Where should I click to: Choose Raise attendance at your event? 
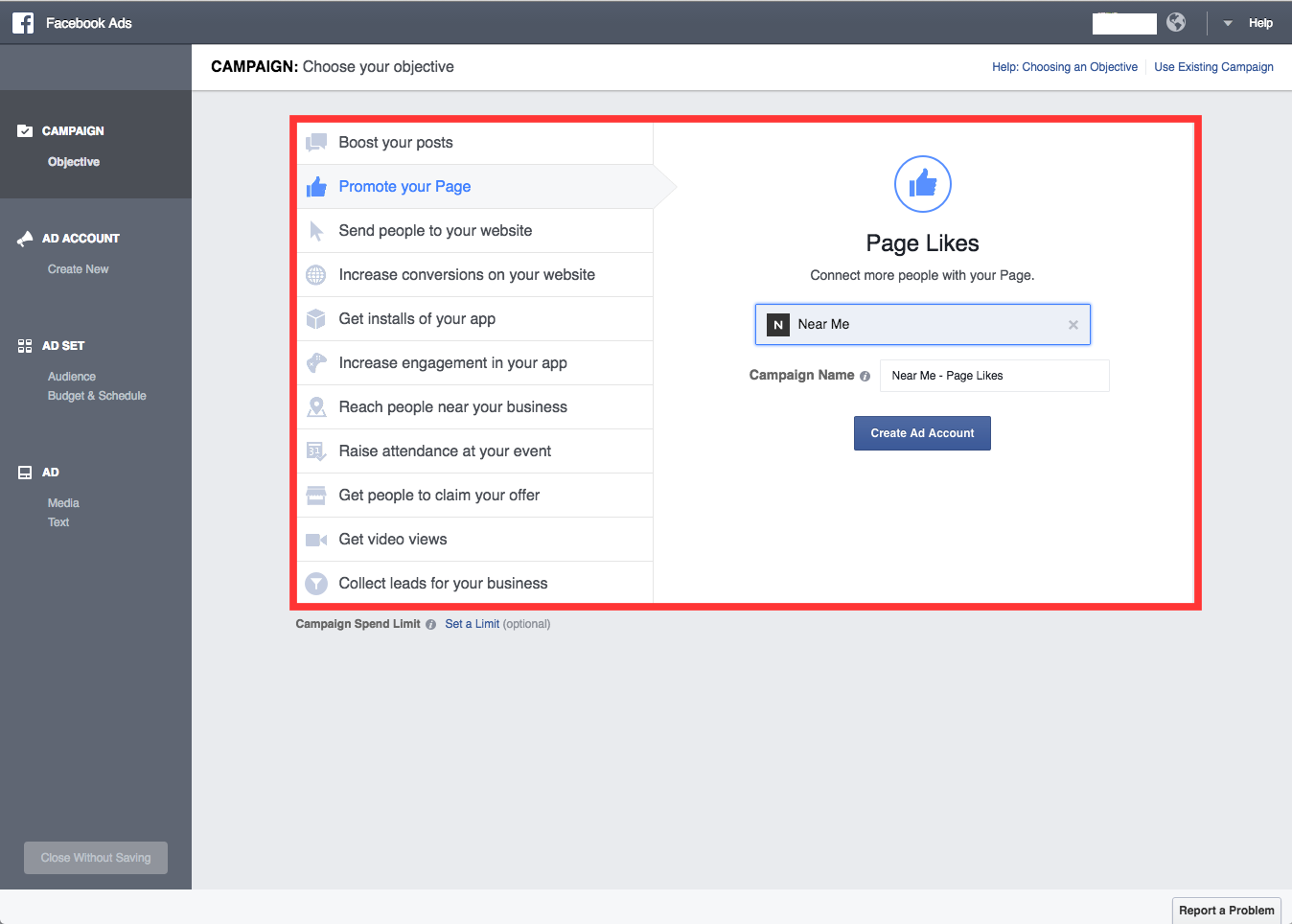(x=475, y=451)
